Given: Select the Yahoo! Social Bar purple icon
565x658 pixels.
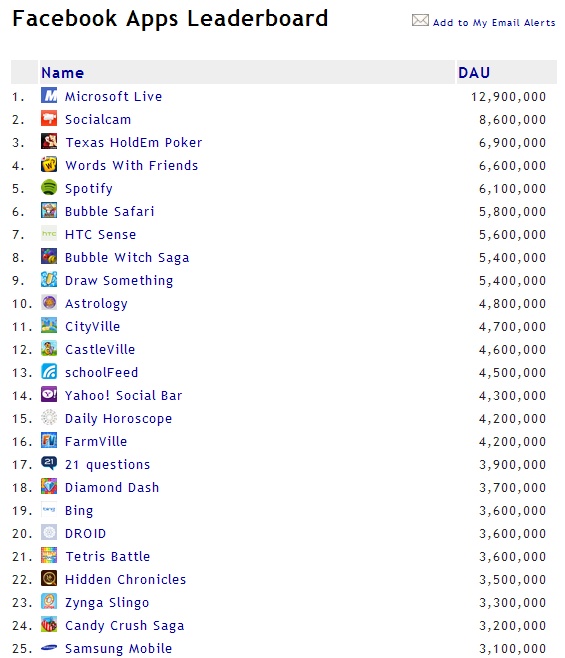Looking at the screenshot, I should click(x=49, y=394).
